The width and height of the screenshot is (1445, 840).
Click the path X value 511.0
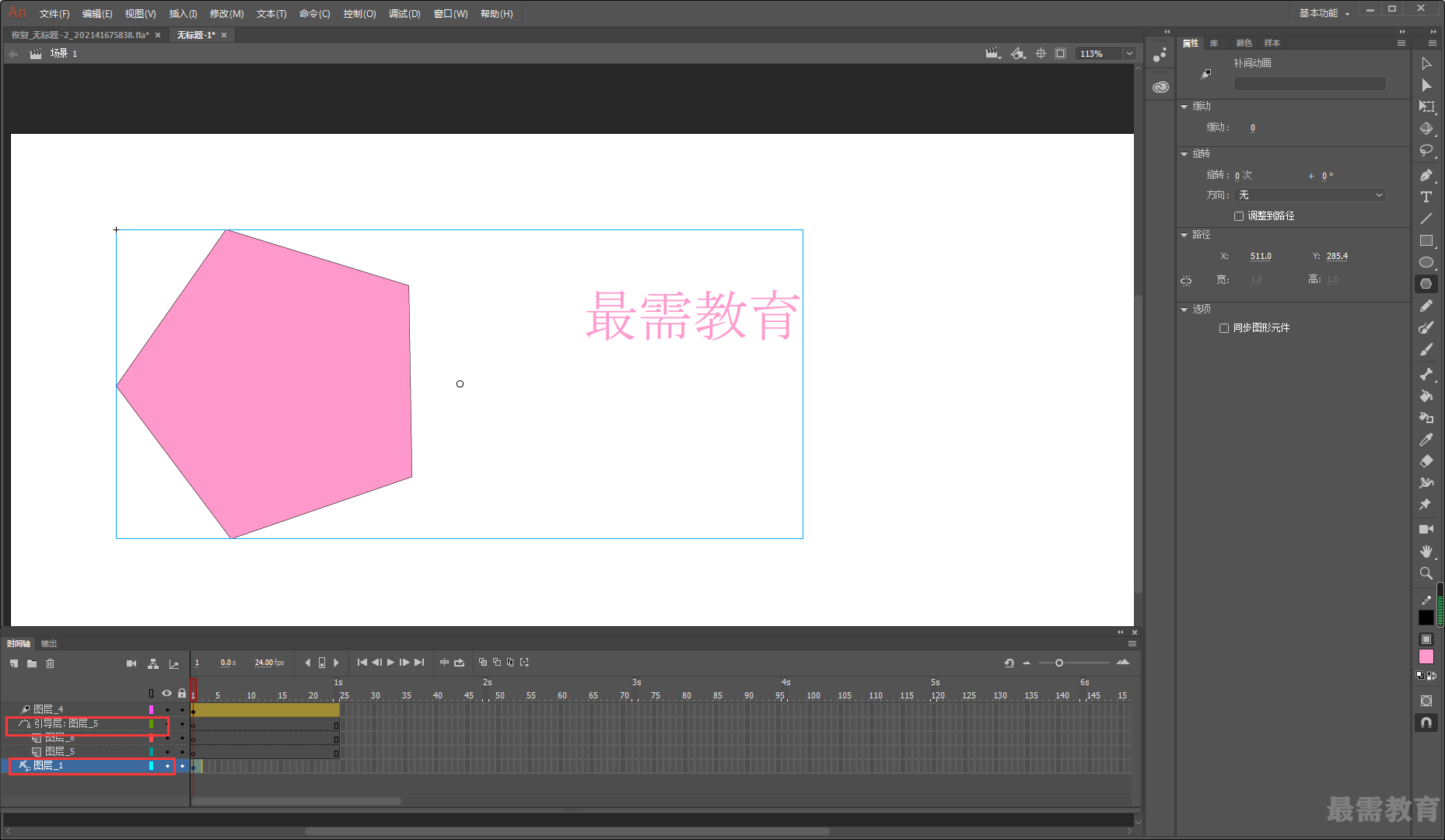click(x=1261, y=257)
